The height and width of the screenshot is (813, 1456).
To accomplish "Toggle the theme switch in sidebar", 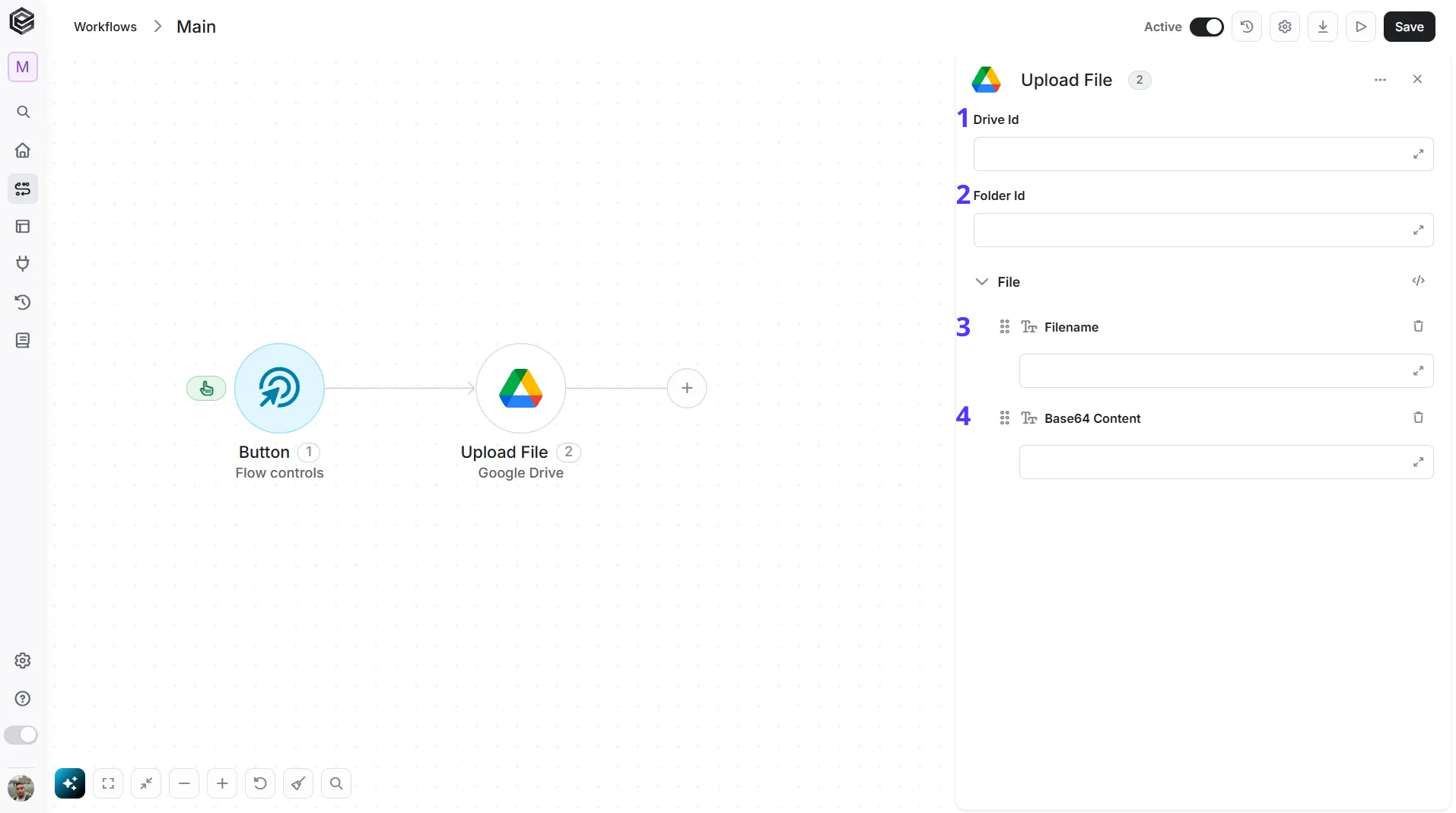I will pyautogui.click(x=21, y=735).
